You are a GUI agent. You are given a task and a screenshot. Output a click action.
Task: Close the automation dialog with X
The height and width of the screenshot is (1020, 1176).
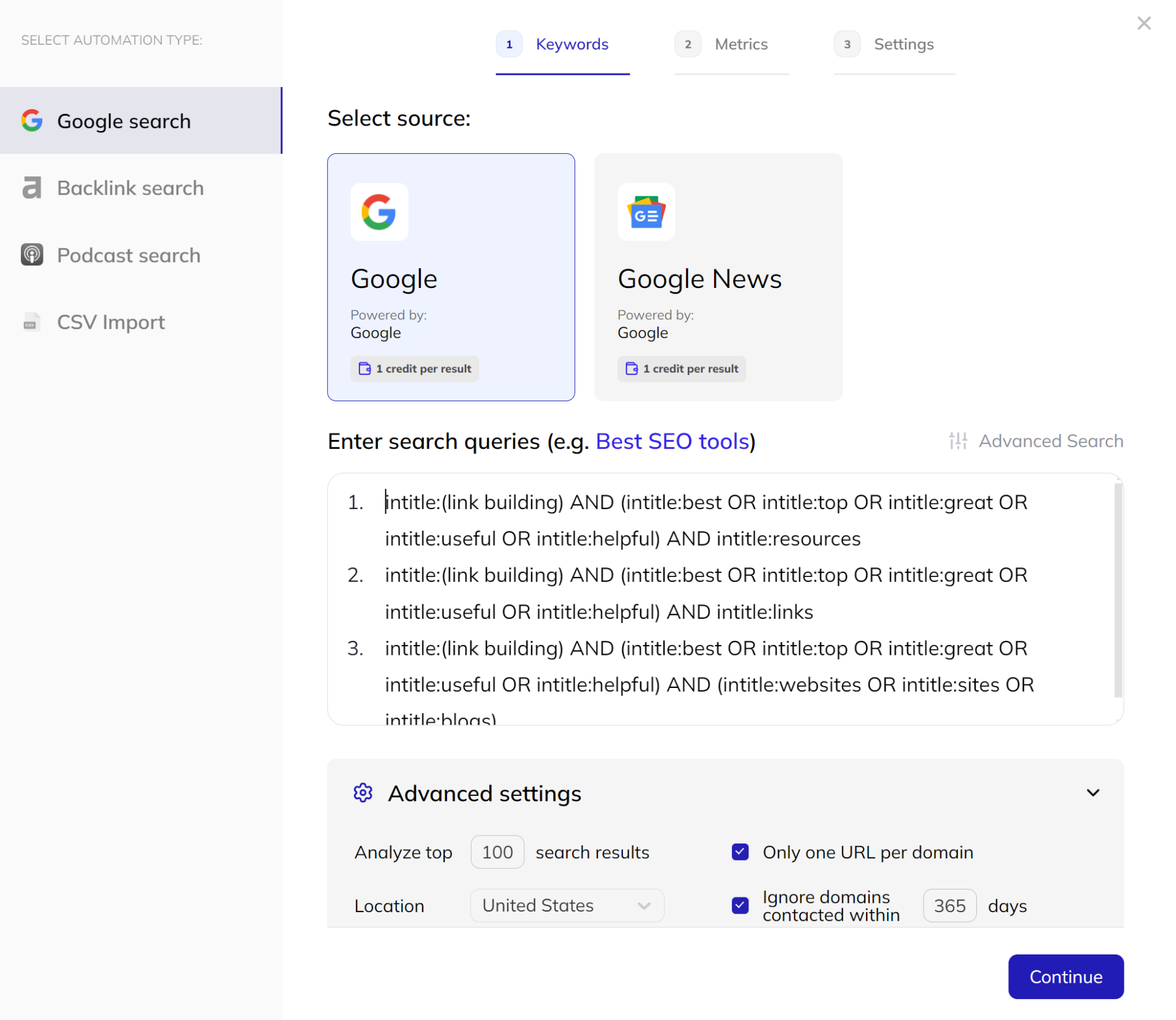point(1144,23)
